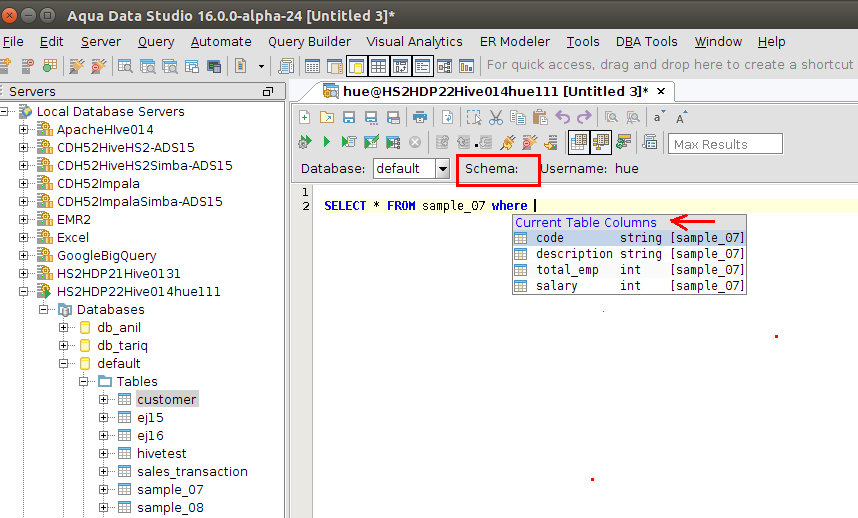Click the Copy icon in editor toolbar
858x518 pixels.
point(517,117)
